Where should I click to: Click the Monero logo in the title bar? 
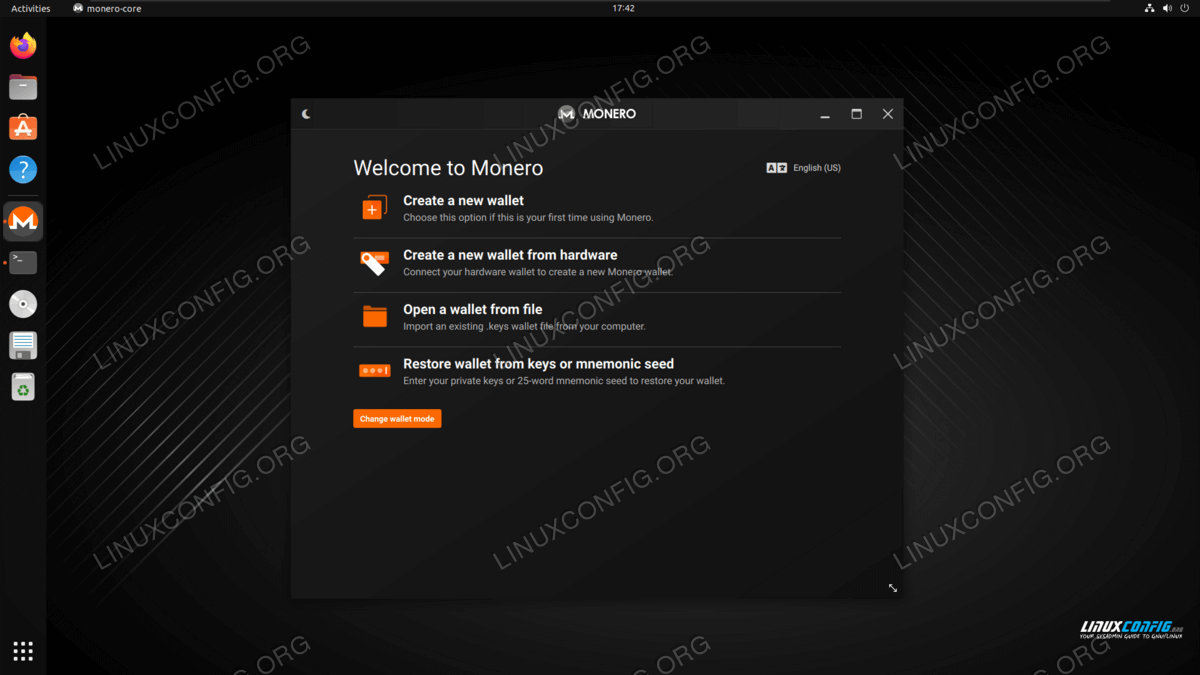tap(597, 114)
